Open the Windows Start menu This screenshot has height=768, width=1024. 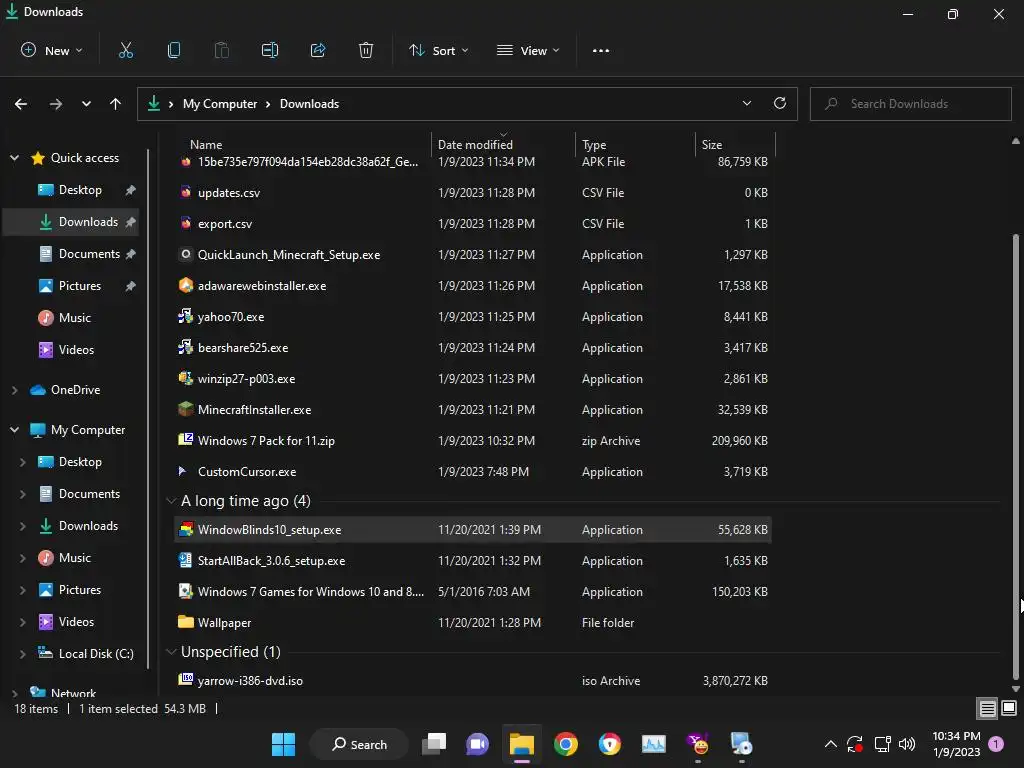coord(283,744)
